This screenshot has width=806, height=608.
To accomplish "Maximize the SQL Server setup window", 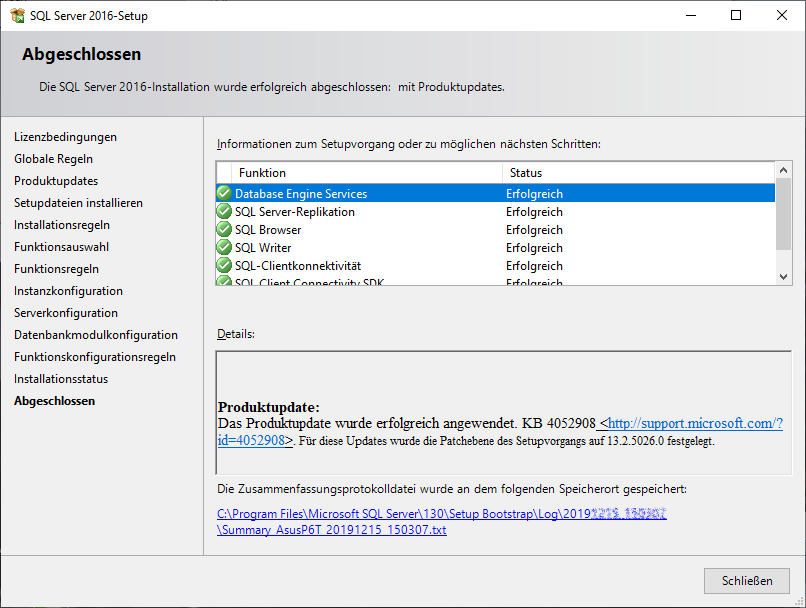I will 736,15.
